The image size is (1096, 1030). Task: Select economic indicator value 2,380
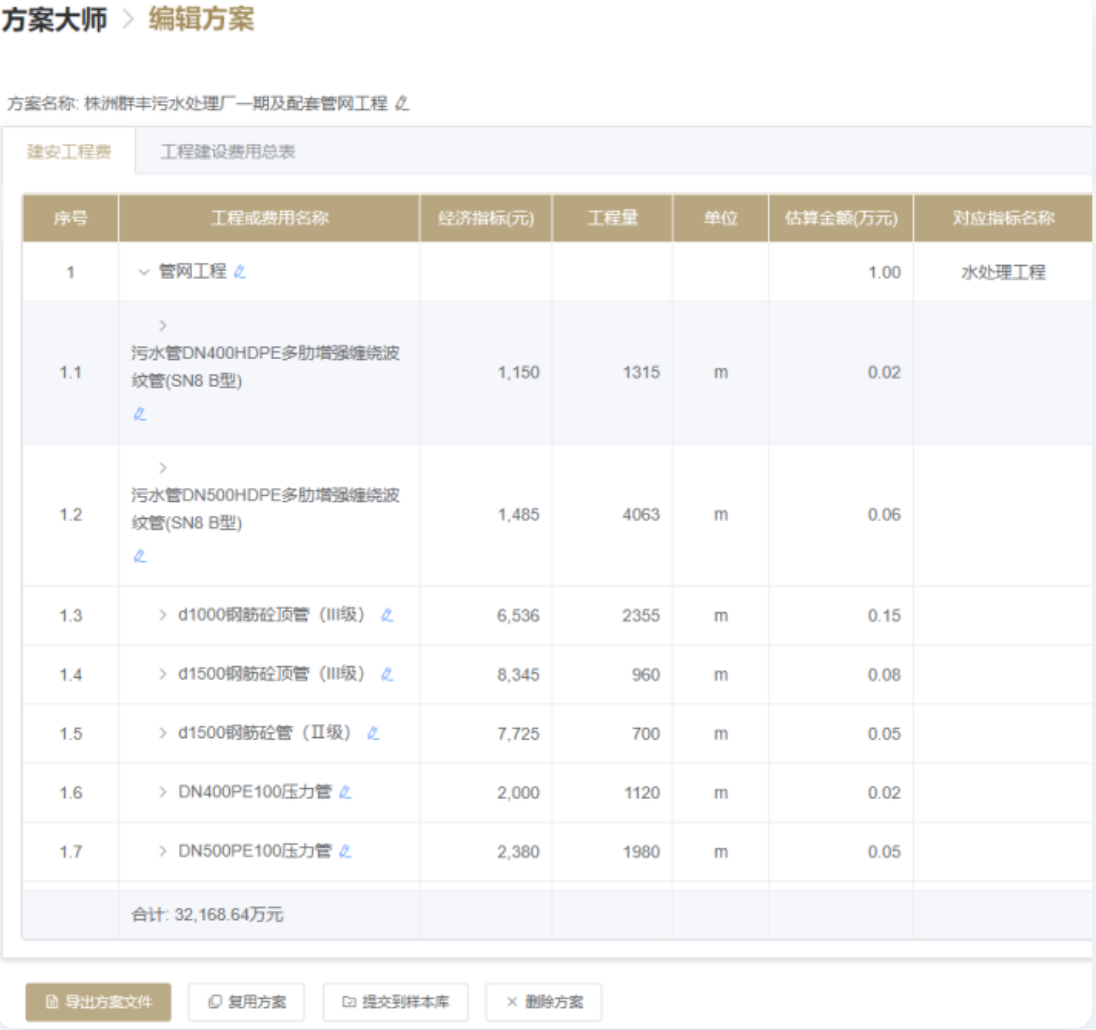(519, 852)
